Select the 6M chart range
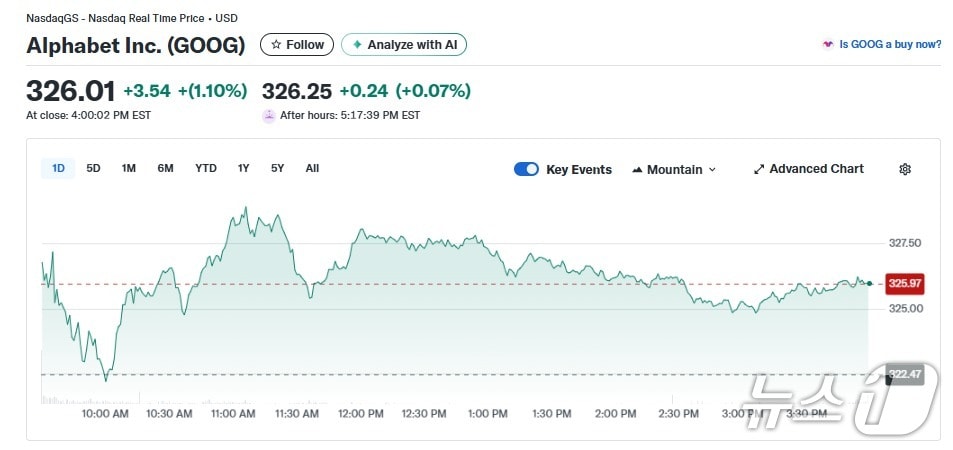Image resolution: width=953 pixels, height=450 pixels. [165, 168]
